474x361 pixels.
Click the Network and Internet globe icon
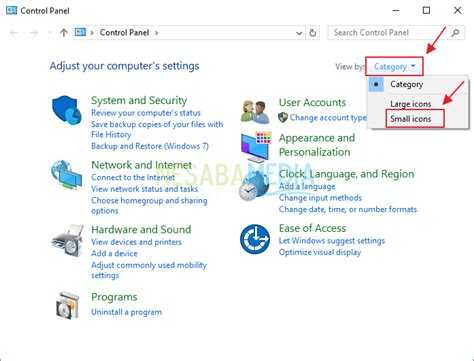click(67, 175)
